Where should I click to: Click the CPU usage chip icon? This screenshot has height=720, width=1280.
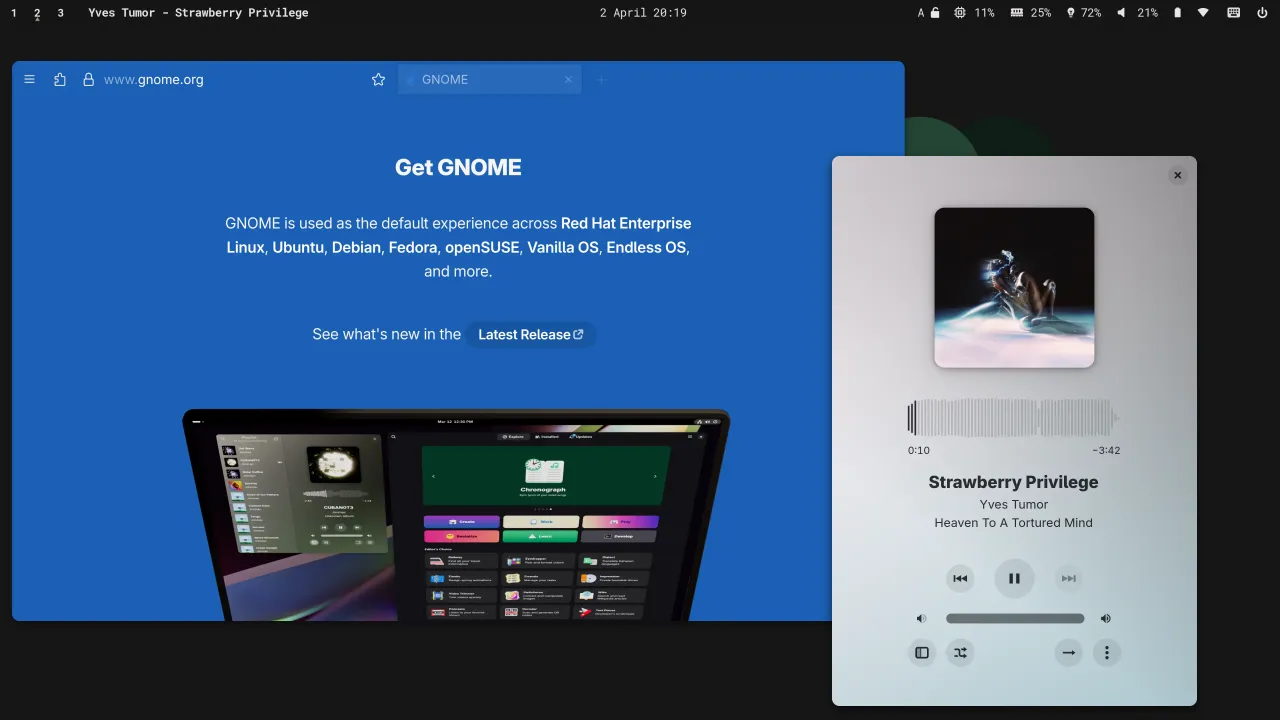960,13
